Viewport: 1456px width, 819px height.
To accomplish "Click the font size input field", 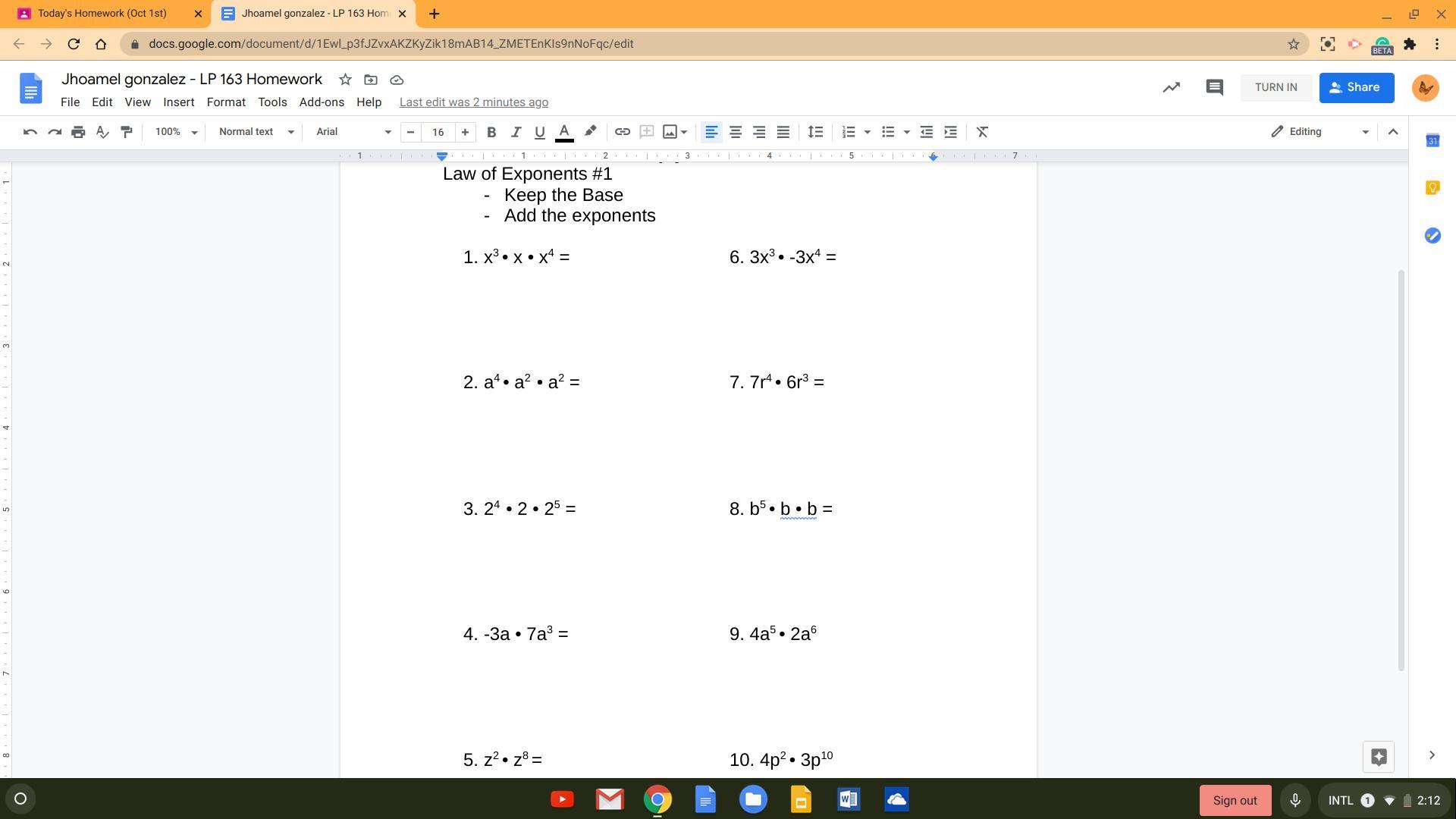I will click(x=438, y=132).
